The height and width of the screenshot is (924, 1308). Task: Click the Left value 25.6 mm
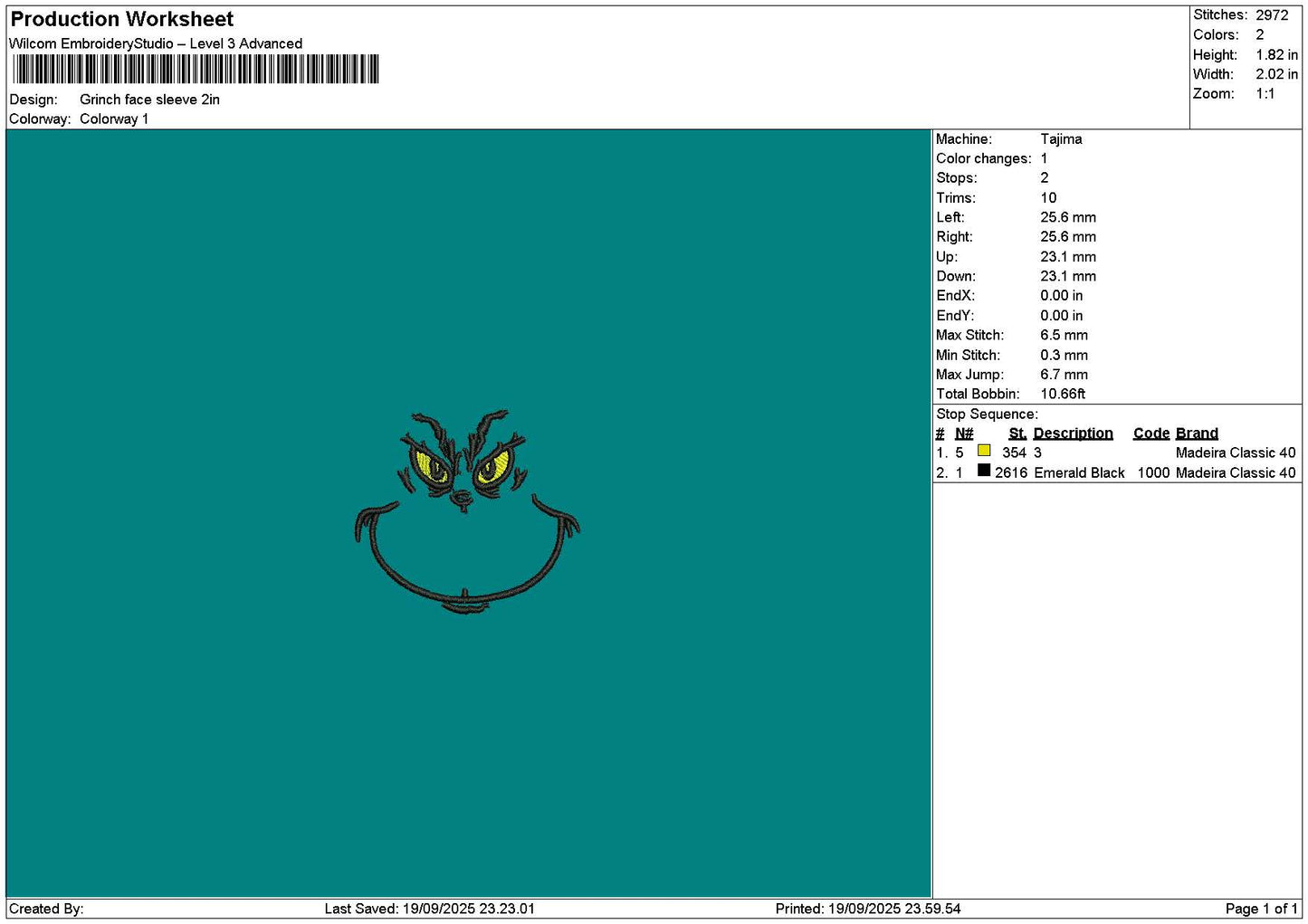[x=1068, y=217]
